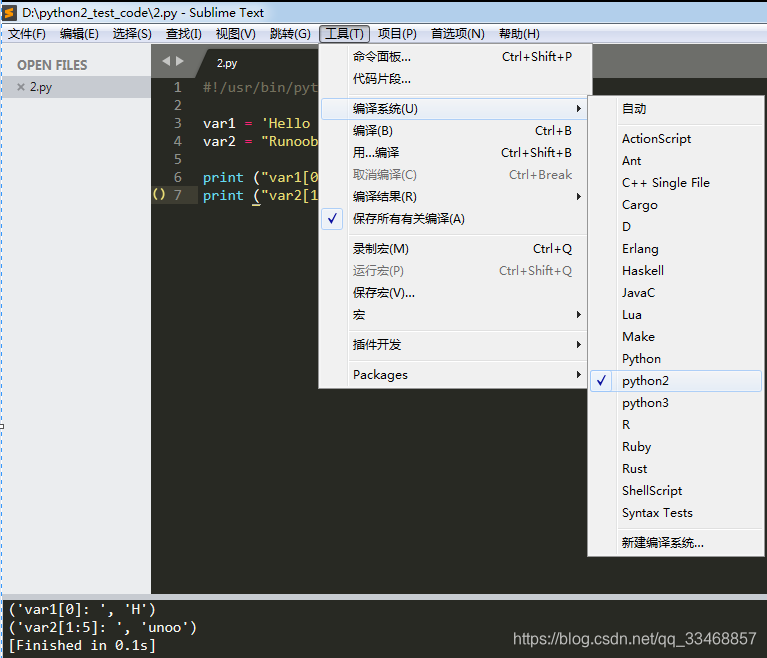Choose 代码片段... menu entry
The image size is (767, 658).
point(454,79)
